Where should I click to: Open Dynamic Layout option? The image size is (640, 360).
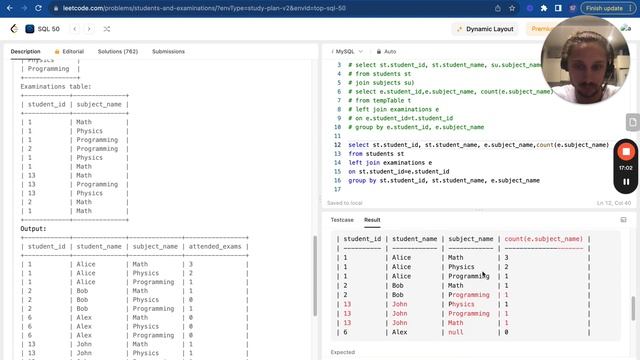click(x=485, y=29)
